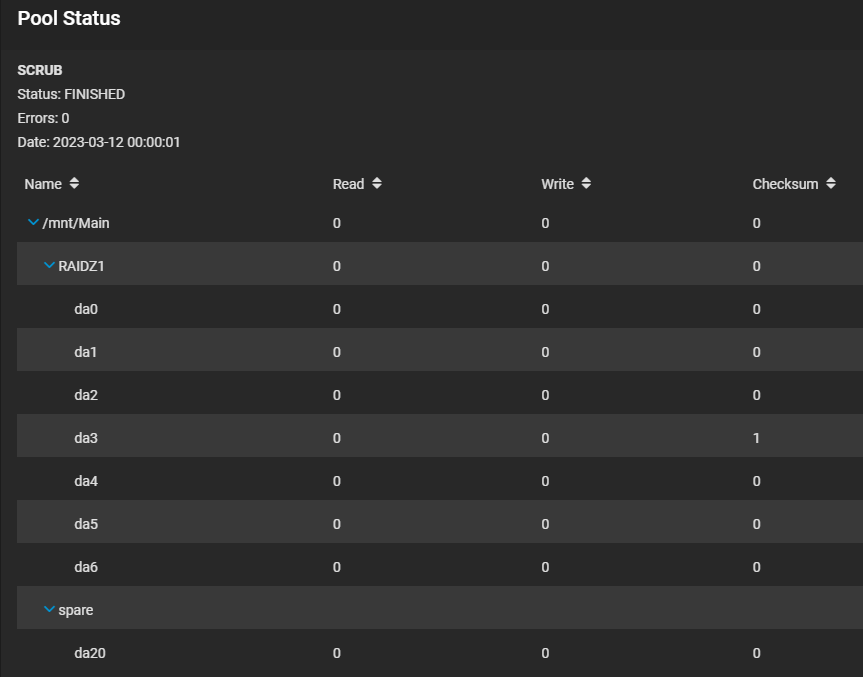
Task: Select the da5 disk row
Action: 86,524
